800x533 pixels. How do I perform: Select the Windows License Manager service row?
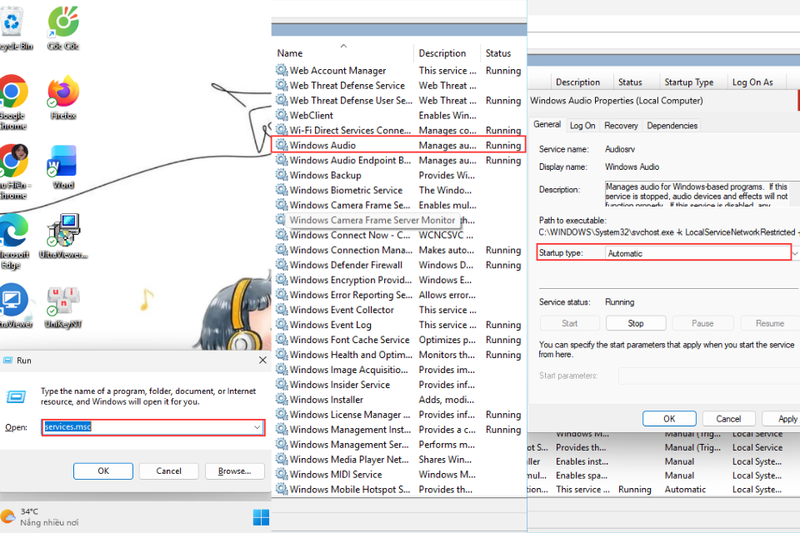399,414
